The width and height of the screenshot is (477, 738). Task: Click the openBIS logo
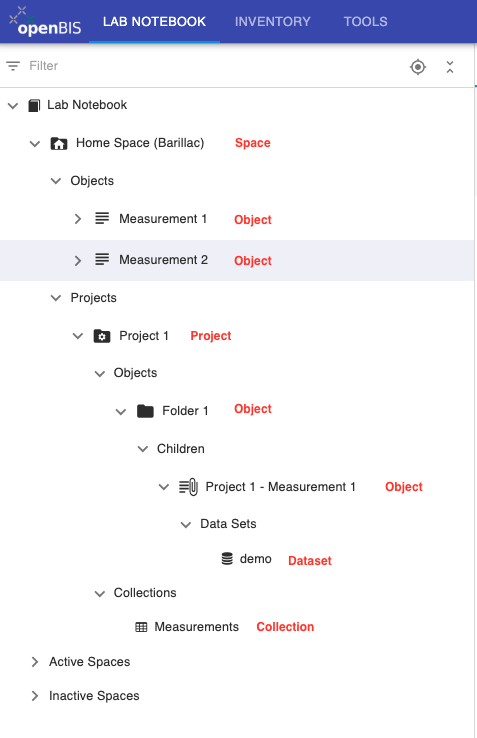click(x=45, y=22)
